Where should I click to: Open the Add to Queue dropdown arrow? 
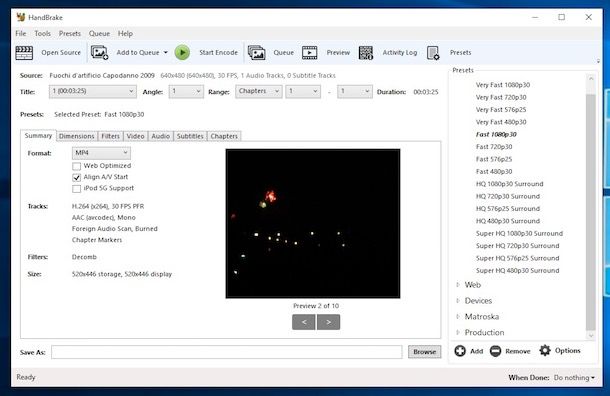(x=165, y=53)
